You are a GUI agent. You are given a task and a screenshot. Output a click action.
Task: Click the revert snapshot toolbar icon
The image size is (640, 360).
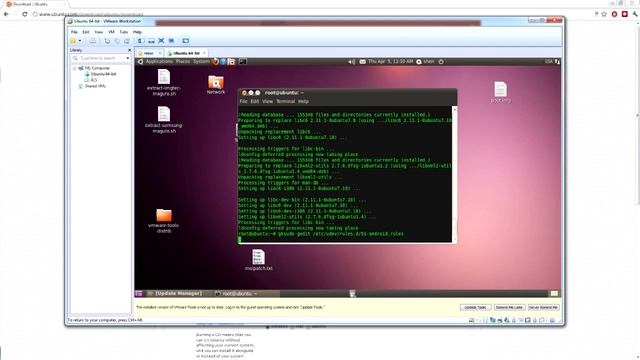pyautogui.click(x=117, y=41)
